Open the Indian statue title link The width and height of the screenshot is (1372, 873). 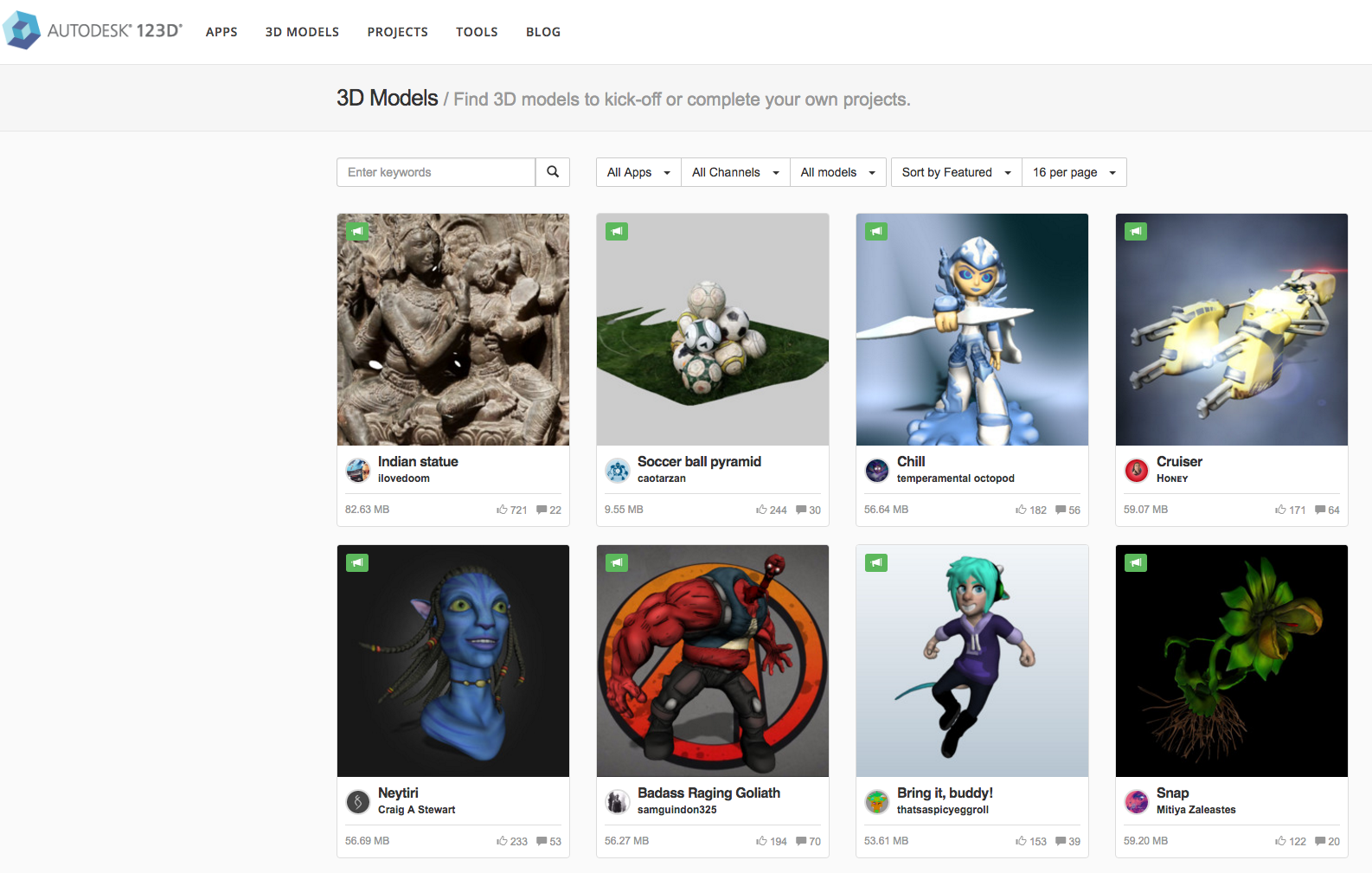[x=418, y=461]
